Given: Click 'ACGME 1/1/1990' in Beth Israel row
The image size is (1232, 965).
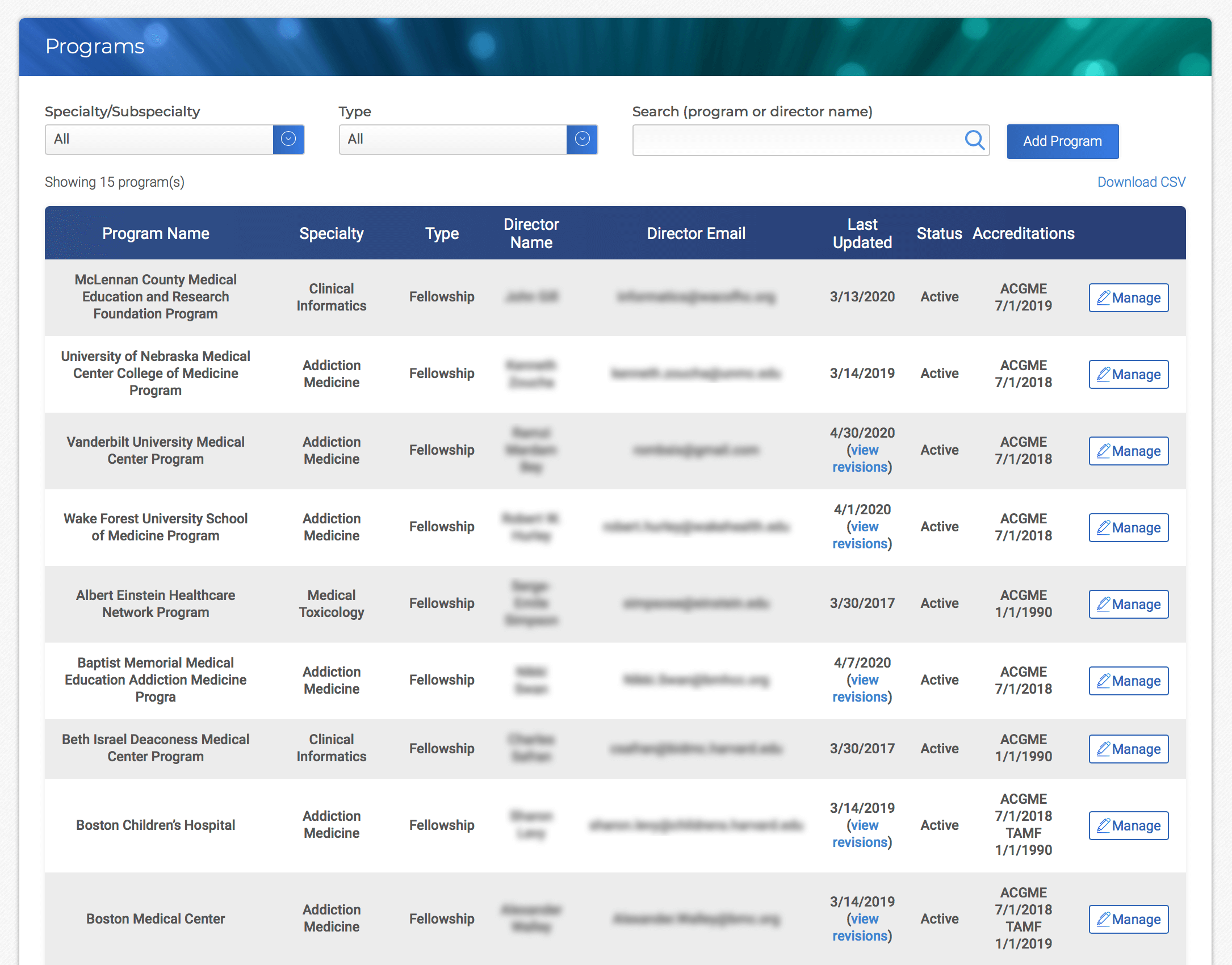Looking at the screenshot, I should point(1023,748).
